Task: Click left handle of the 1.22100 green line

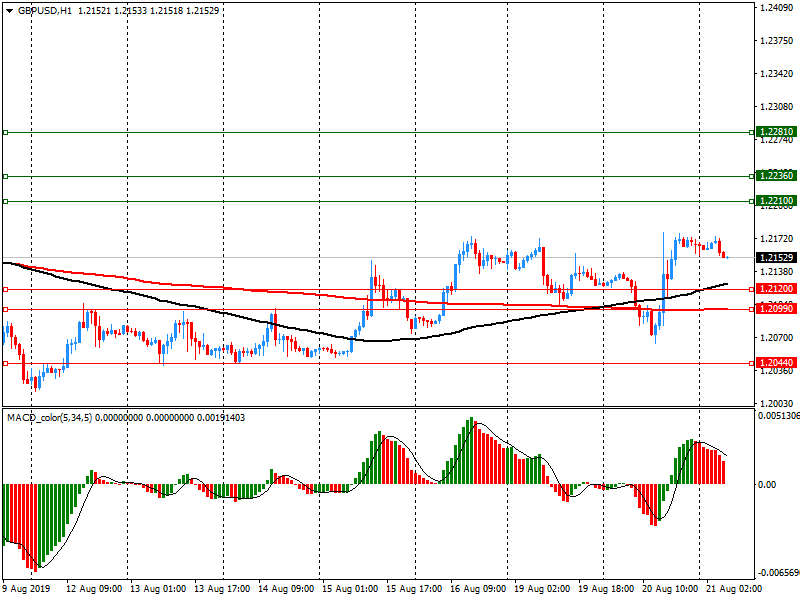Action: 6,202
